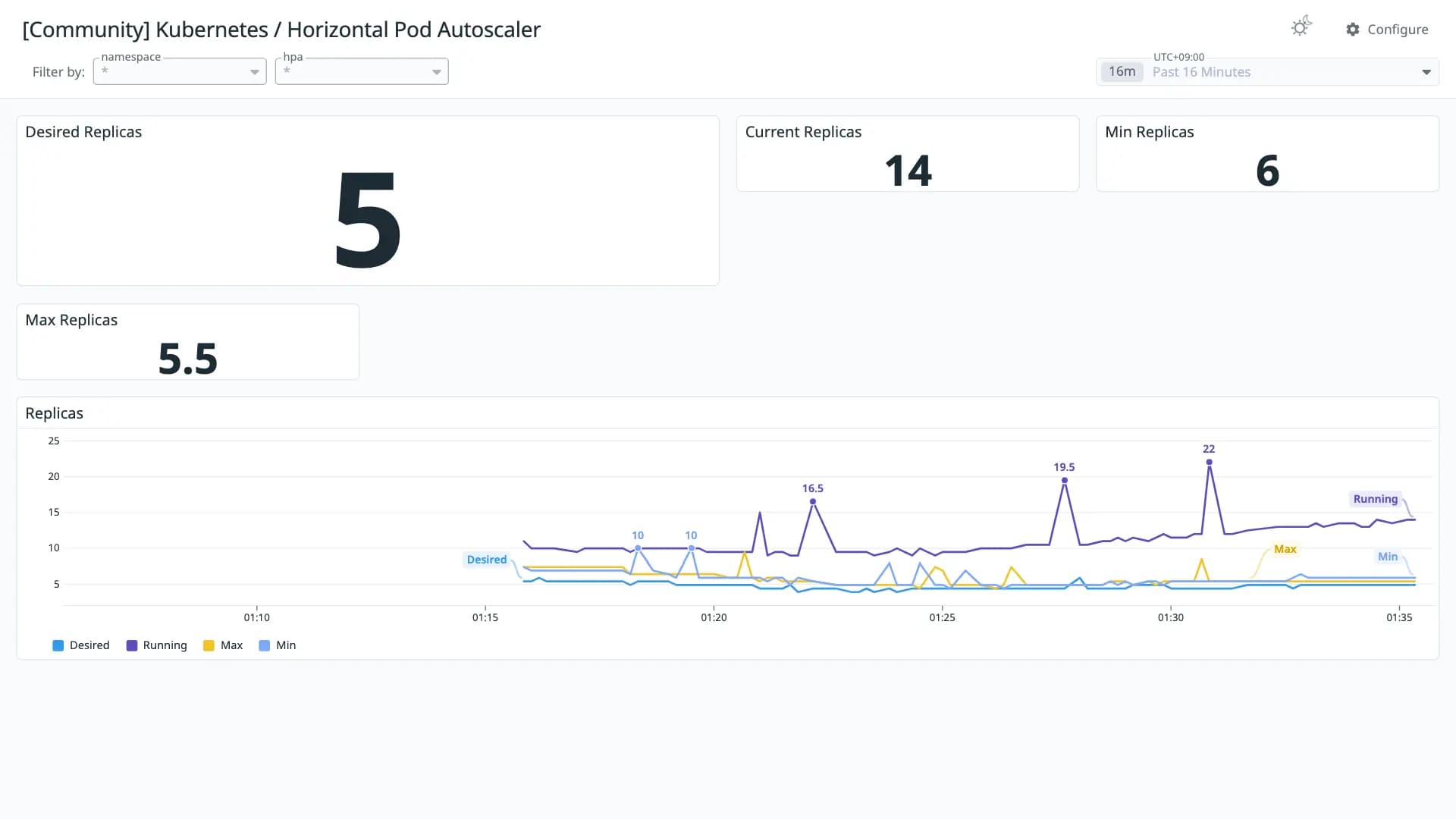1456x819 pixels.
Task: Click the Current Replicas panel title
Action: click(x=803, y=132)
